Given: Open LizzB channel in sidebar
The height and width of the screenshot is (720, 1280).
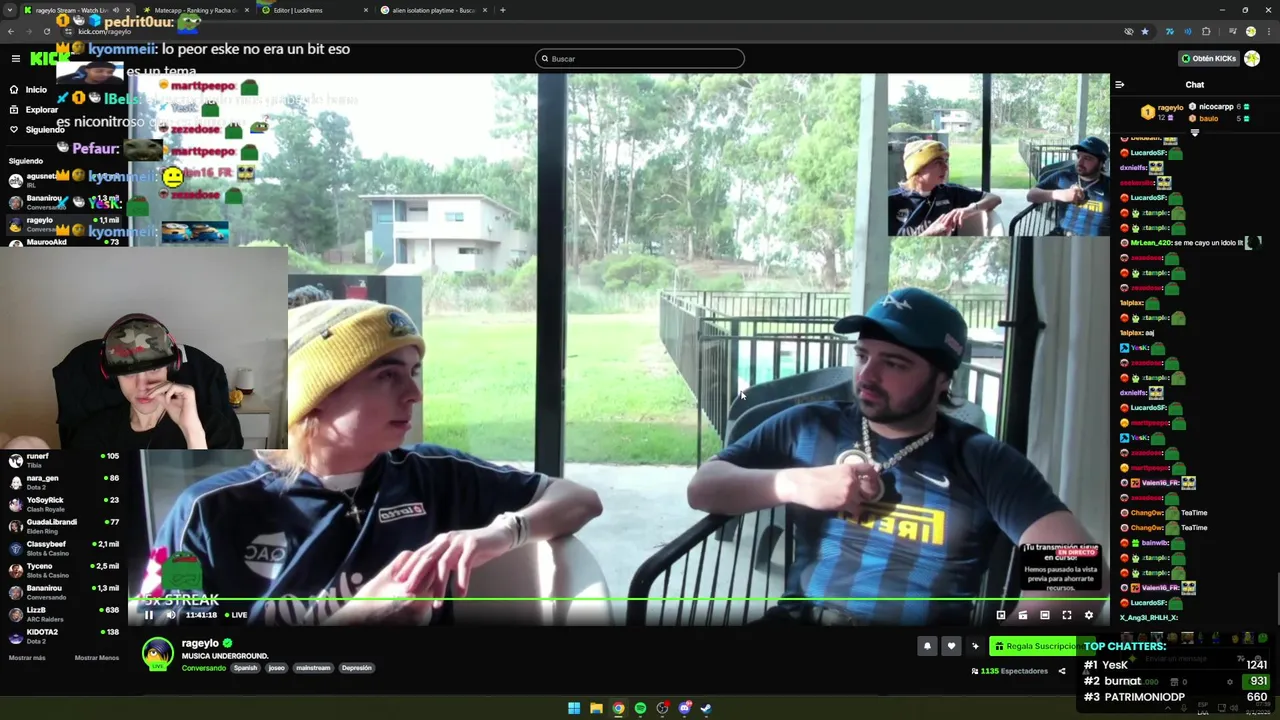Looking at the screenshot, I should tap(64, 614).
